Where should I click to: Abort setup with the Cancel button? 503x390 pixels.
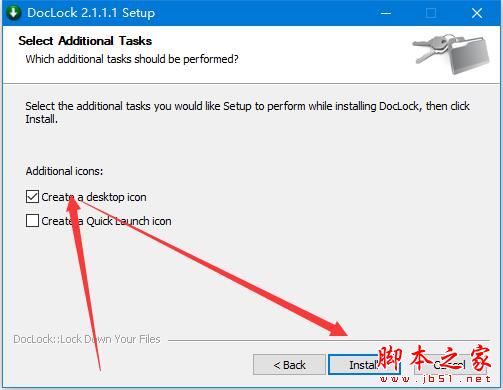[x=450, y=365]
